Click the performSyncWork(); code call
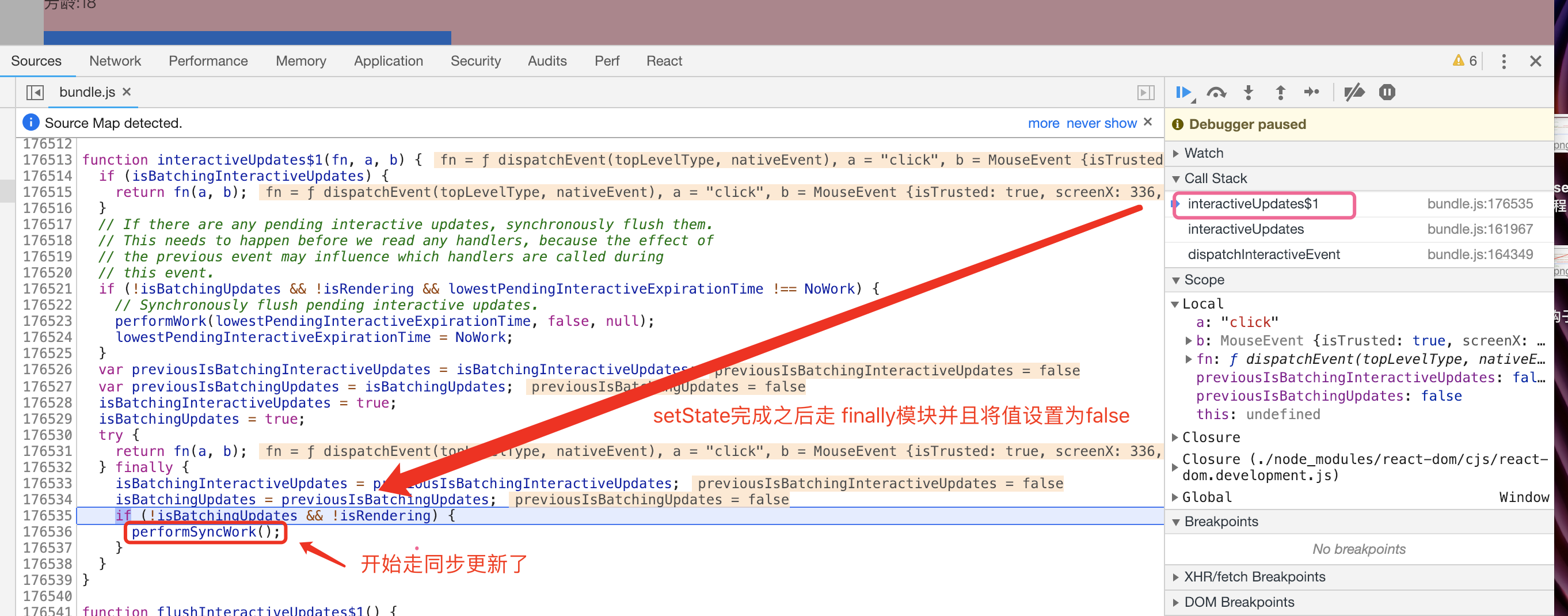 (x=205, y=532)
